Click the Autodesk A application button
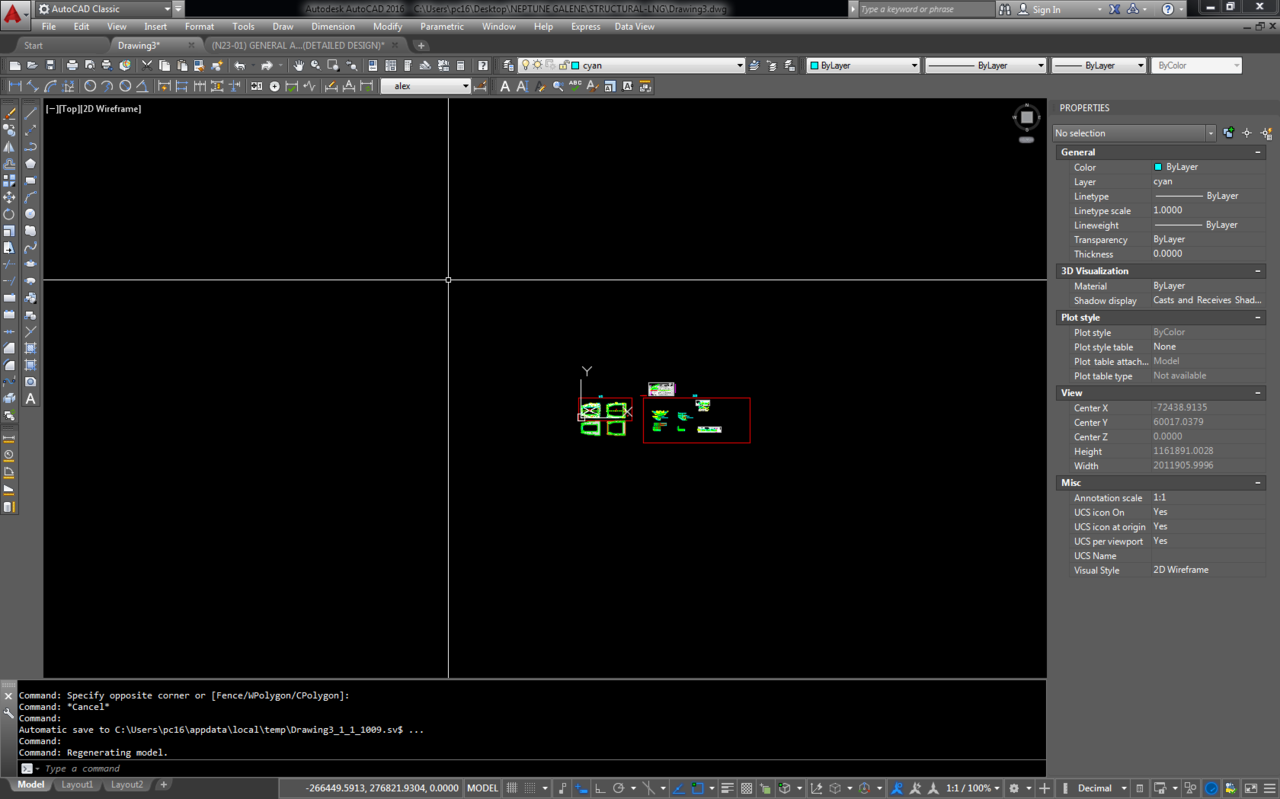Screen dimensions: 1280x799 (14, 13)
